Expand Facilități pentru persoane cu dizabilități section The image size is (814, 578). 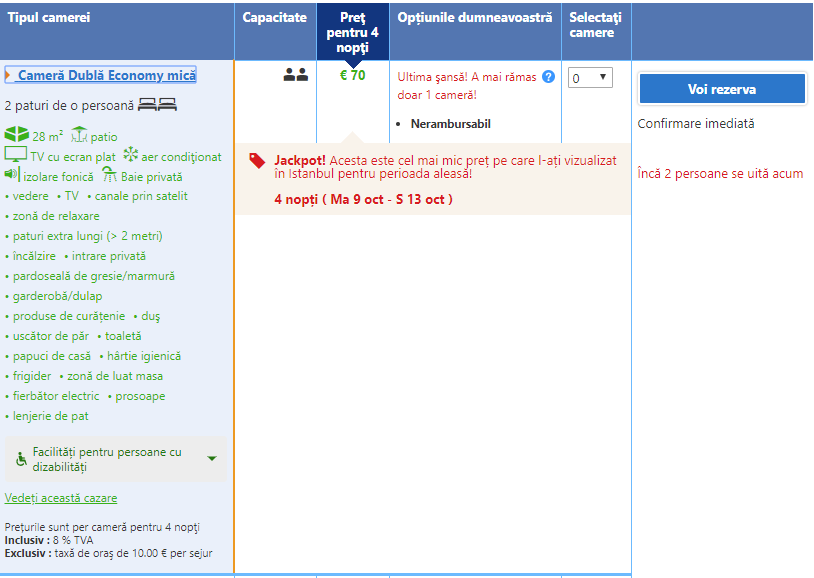pyautogui.click(x=212, y=459)
